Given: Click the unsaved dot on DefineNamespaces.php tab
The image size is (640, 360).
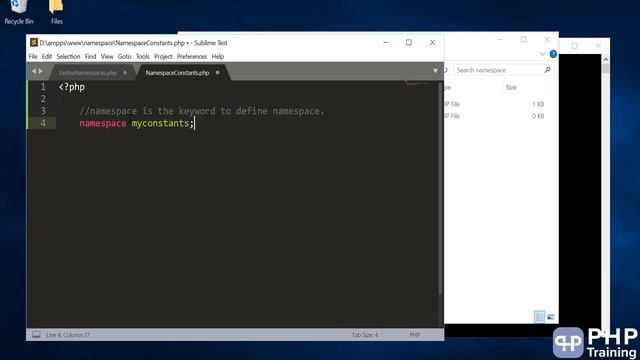Looking at the screenshot, I should 125,73.
